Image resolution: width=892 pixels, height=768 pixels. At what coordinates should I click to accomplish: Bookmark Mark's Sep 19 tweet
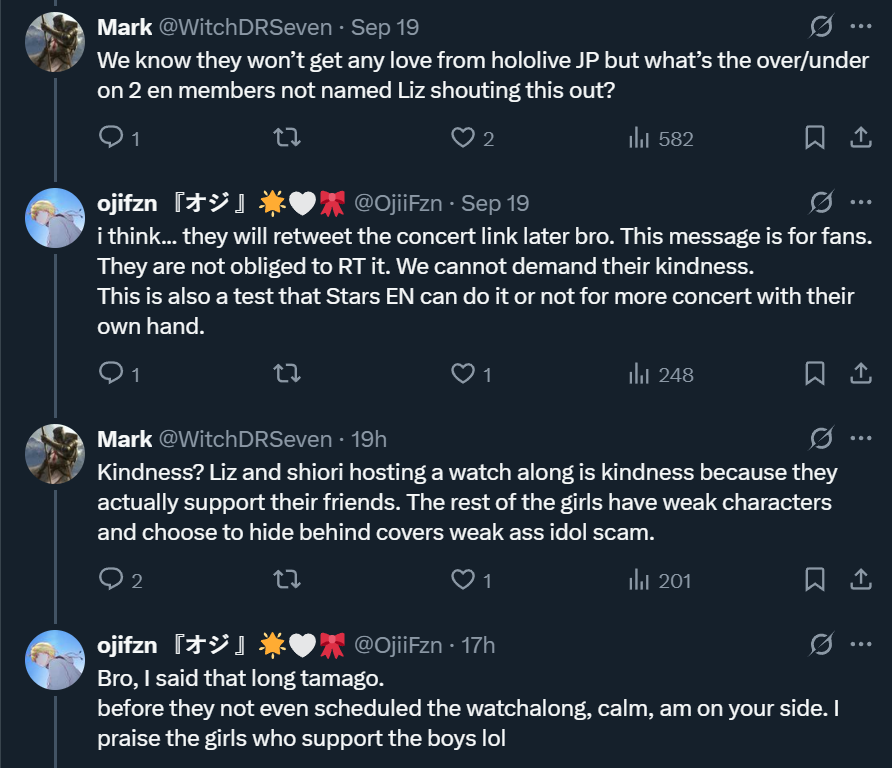click(x=815, y=138)
